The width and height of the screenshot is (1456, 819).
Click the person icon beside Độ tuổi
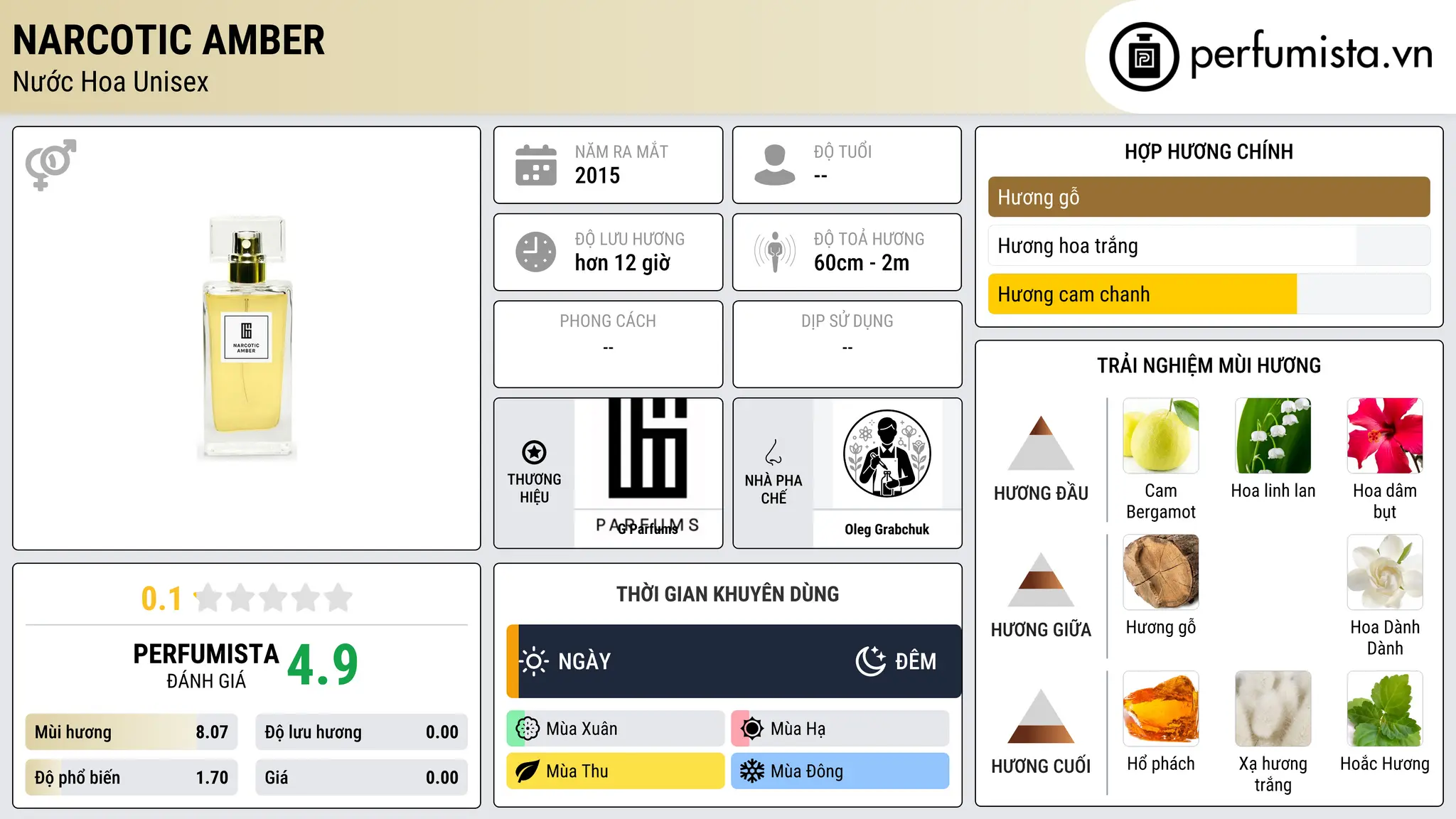click(775, 165)
